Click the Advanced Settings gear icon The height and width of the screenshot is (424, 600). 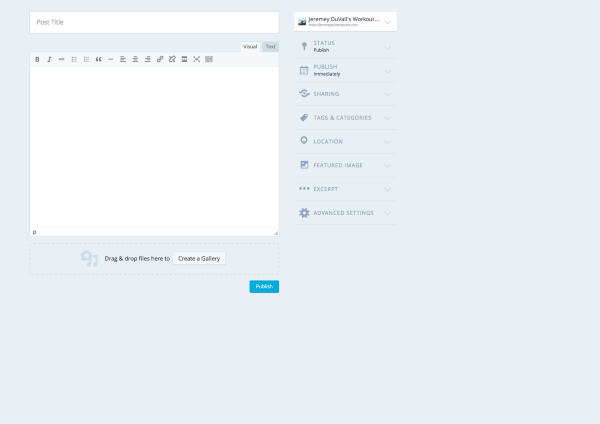click(x=304, y=213)
